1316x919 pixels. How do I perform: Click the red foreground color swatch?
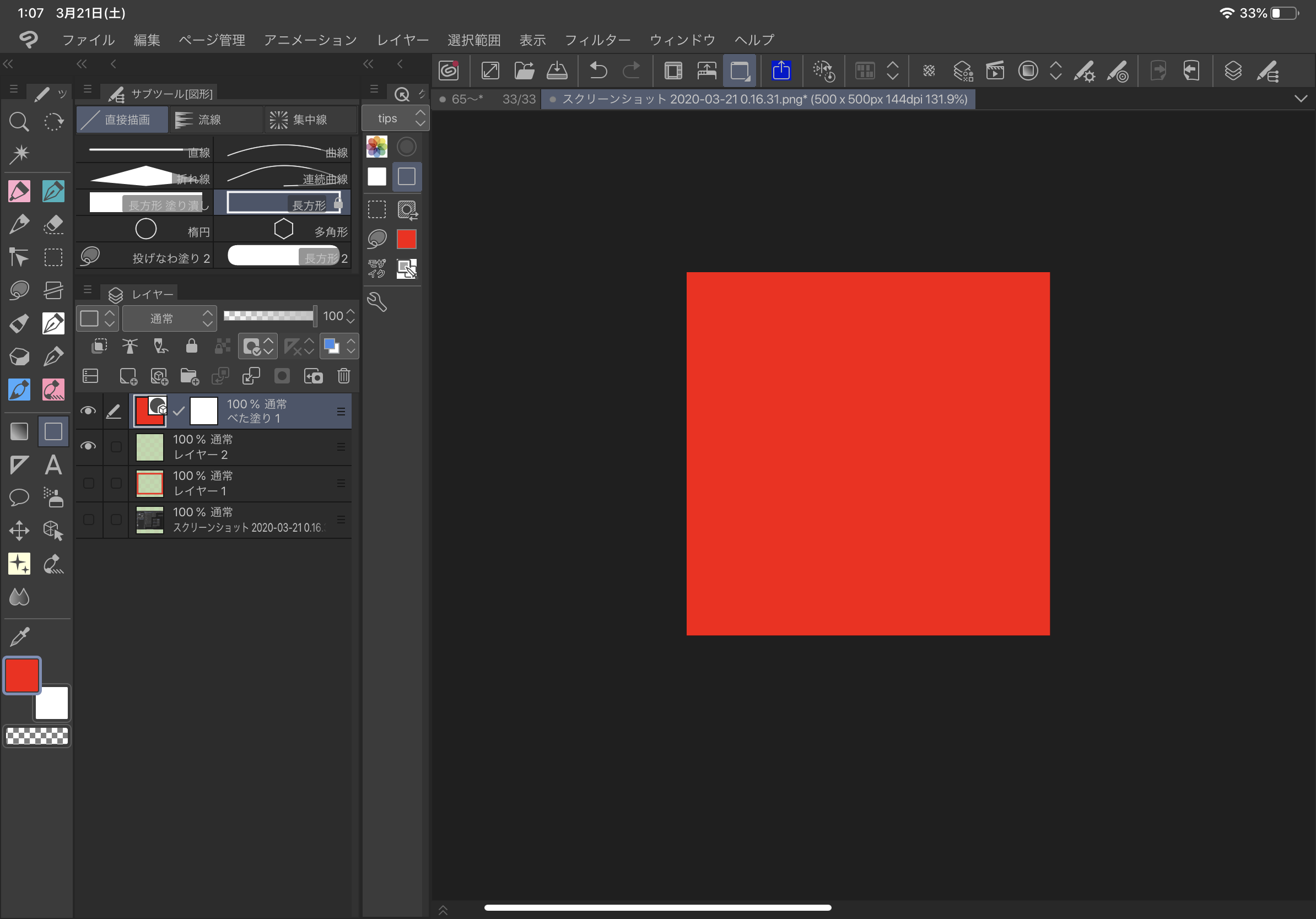click(x=22, y=675)
